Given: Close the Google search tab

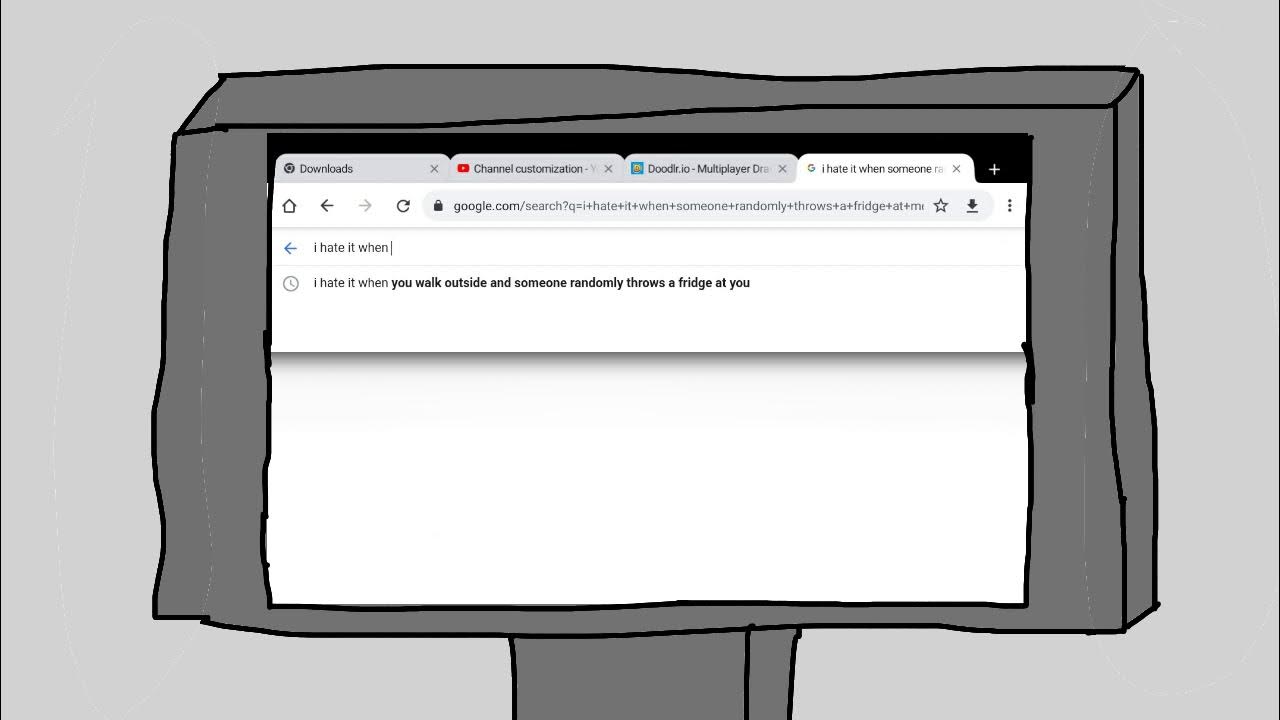Looking at the screenshot, I should coord(956,169).
